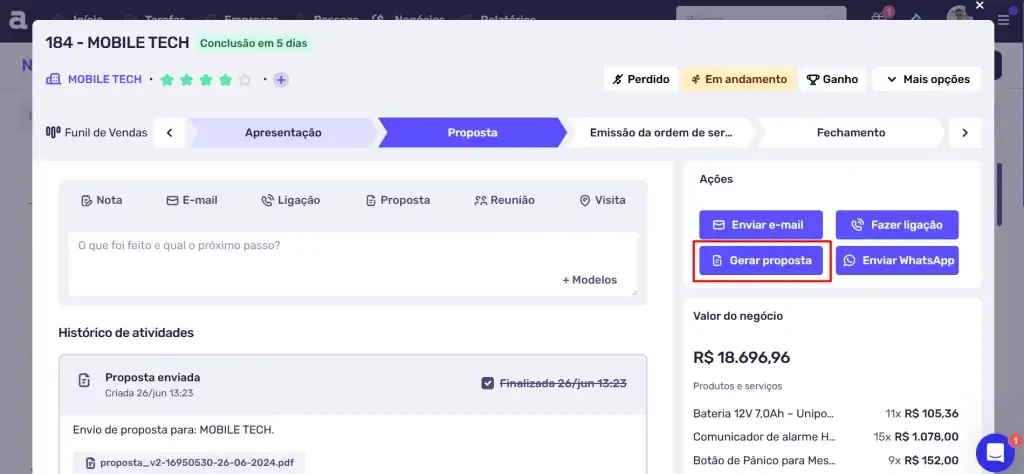Image resolution: width=1024 pixels, height=474 pixels.
Task: Set deal status to Em andamento
Action: coord(738,80)
